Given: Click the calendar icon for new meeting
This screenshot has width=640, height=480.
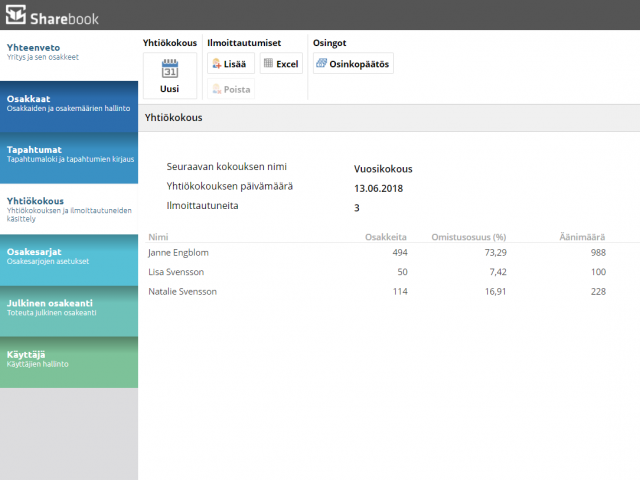Looking at the screenshot, I should pyautogui.click(x=170, y=68).
